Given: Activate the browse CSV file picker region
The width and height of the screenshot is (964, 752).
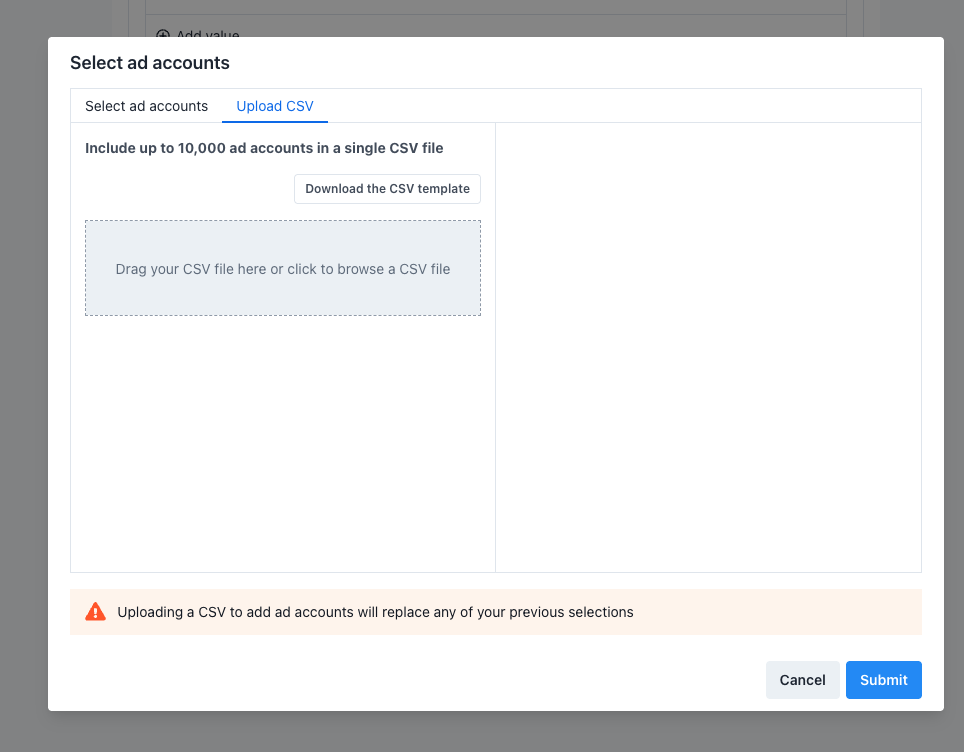Looking at the screenshot, I should 282,268.
